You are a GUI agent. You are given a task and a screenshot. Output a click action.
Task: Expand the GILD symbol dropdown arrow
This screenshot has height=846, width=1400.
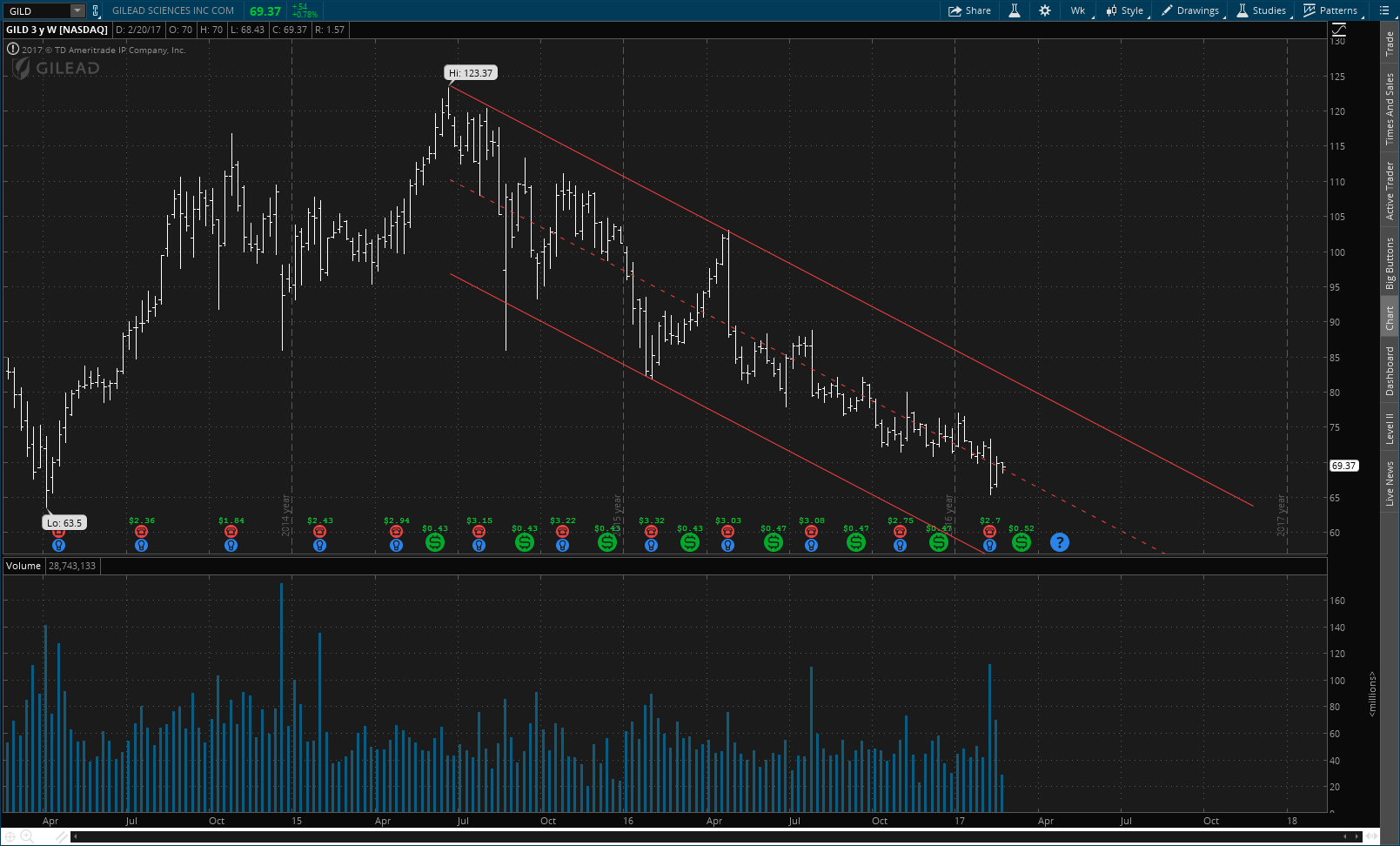(x=77, y=11)
